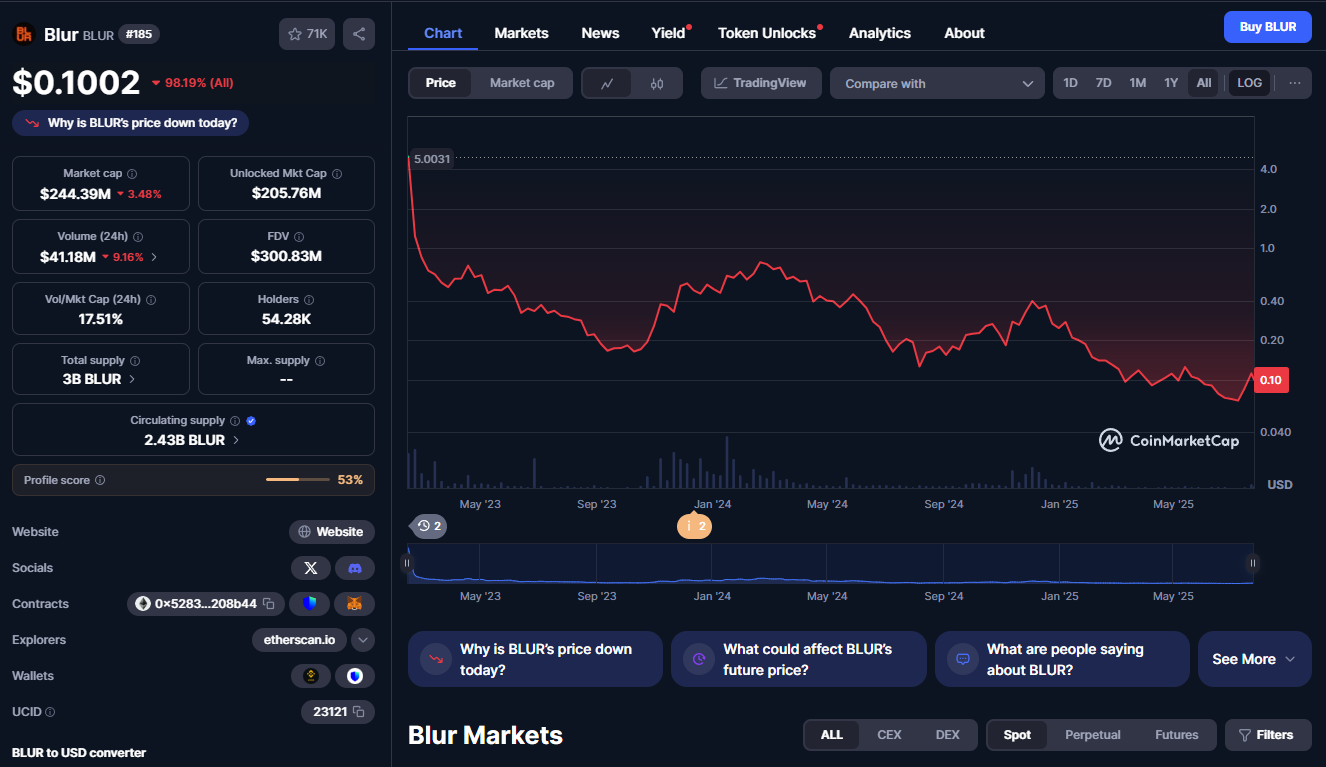Viewport: 1326px width, 767px height.
Task: Open the News tab
Action: tap(600, 33)
